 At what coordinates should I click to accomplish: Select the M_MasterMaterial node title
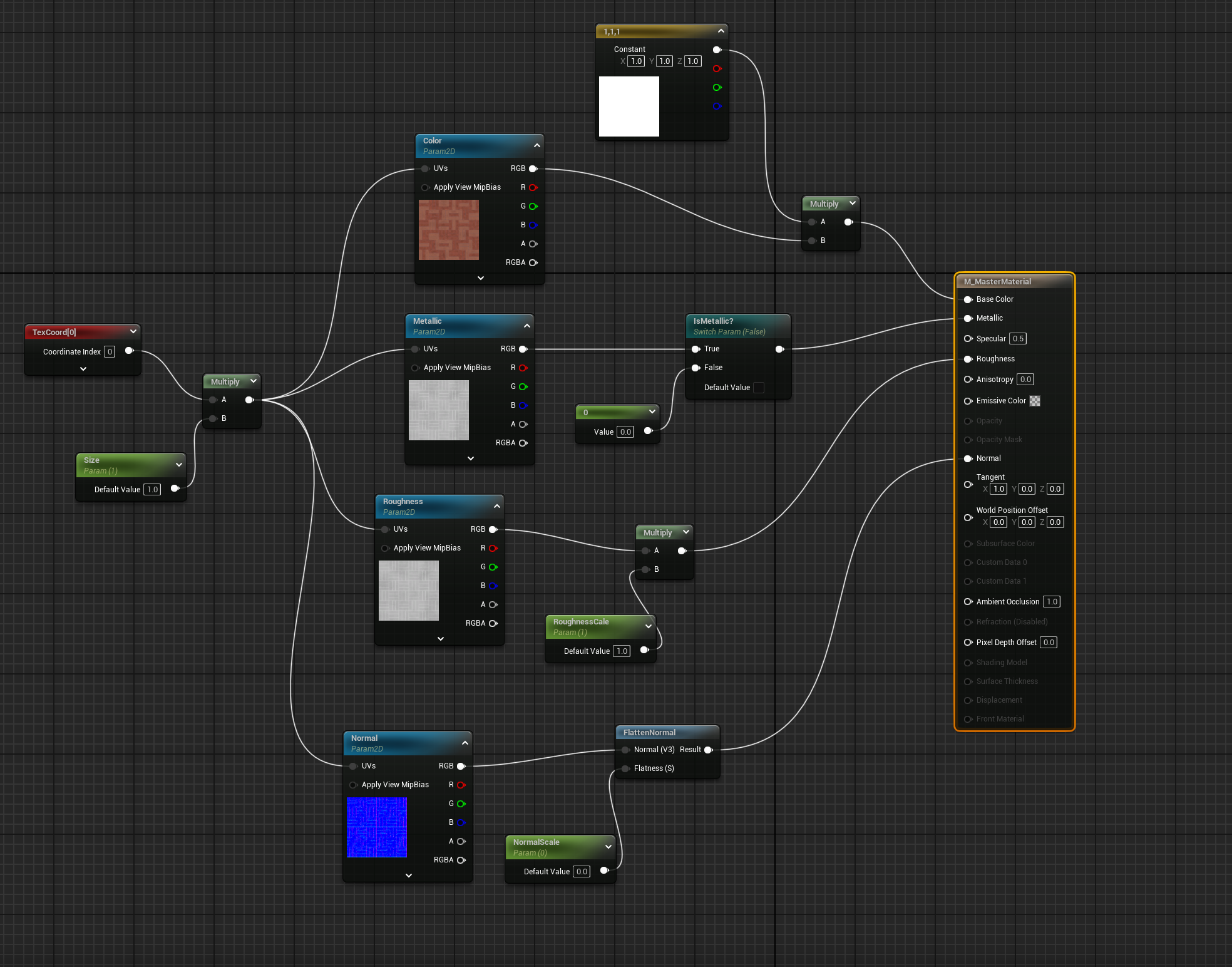click(997, 282)
